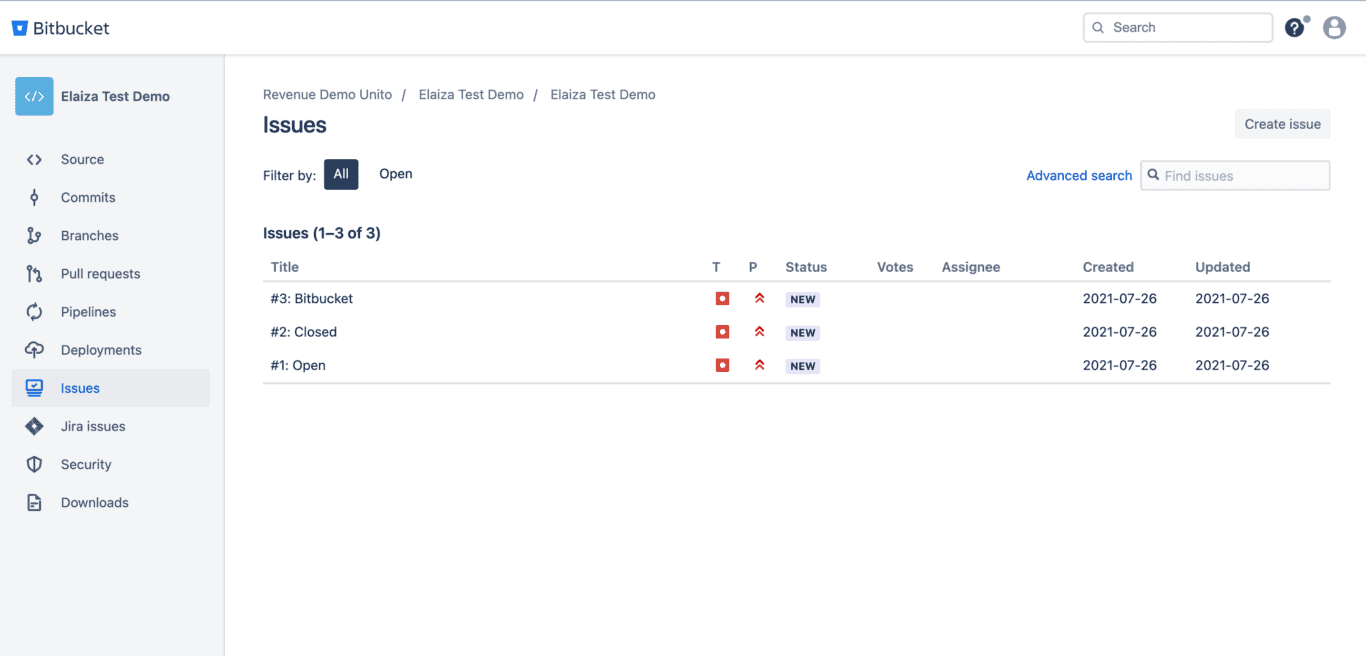This screenshot has height=656, width=1366.
Task: Click the priority arrows icon for #3: Bitbucket
Action: click(x=759, y=298)
